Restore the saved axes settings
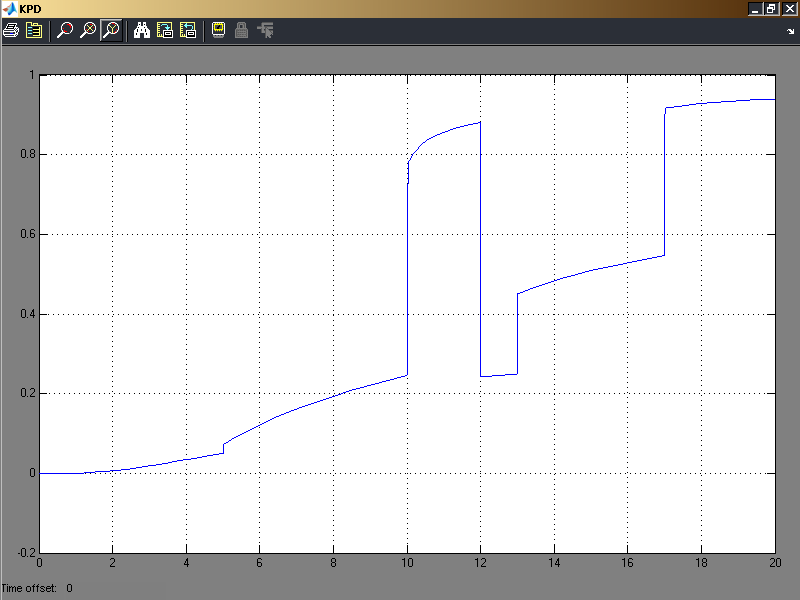The image size is (800, 600). pyautogui.click(x=187, y=30)
